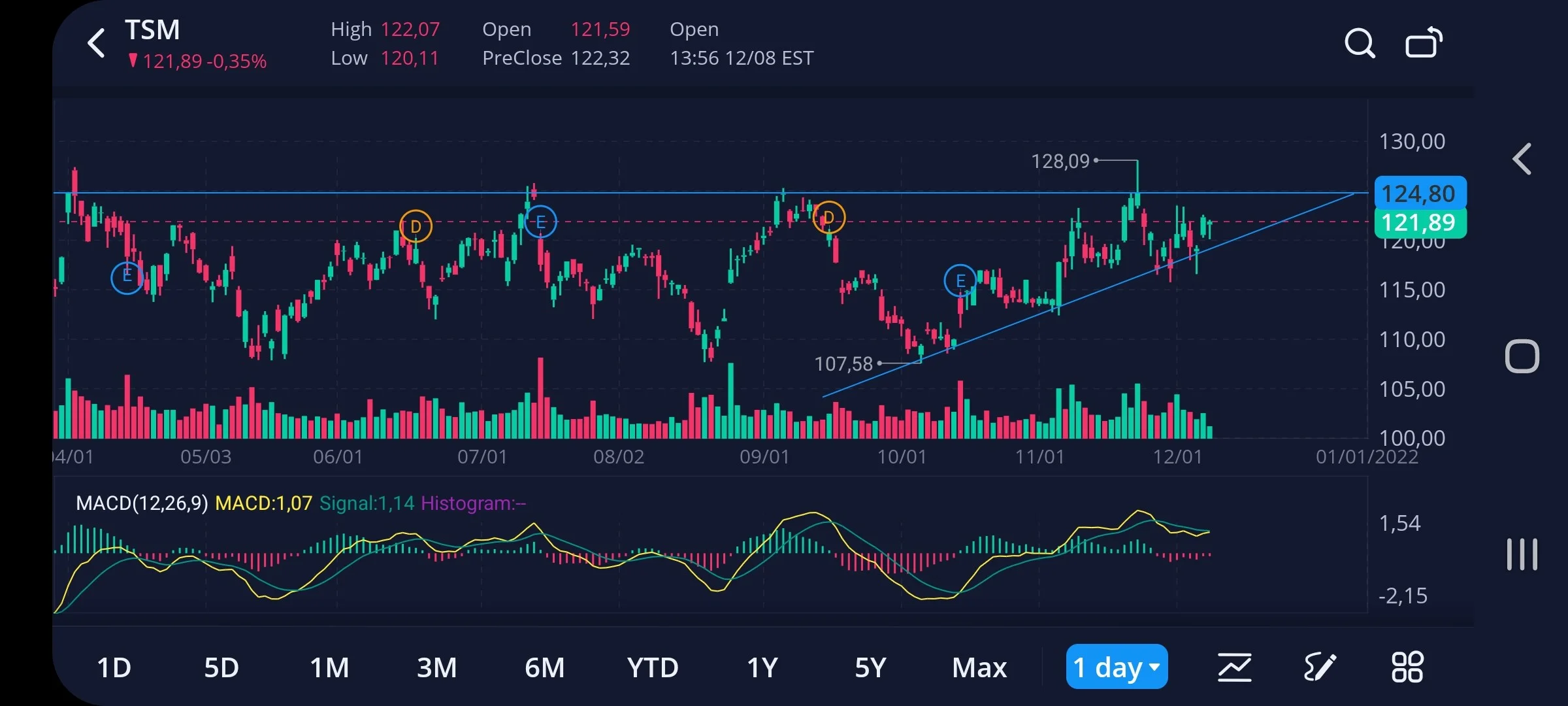Tap the 1,54 MACD axis label
Screen dimensions: 1568x706
1399,524
